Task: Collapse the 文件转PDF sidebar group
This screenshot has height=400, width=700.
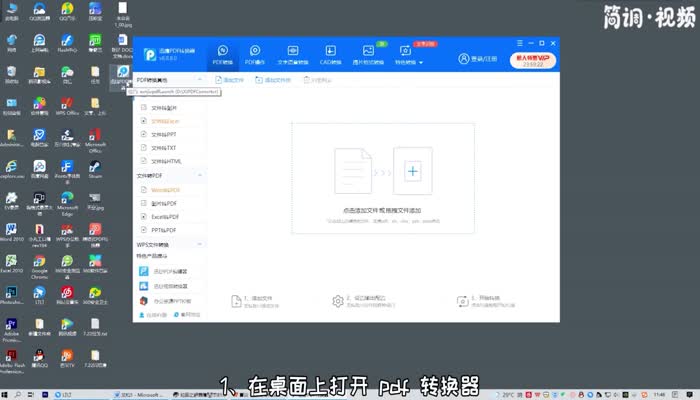Action: (x=201, y=175)
